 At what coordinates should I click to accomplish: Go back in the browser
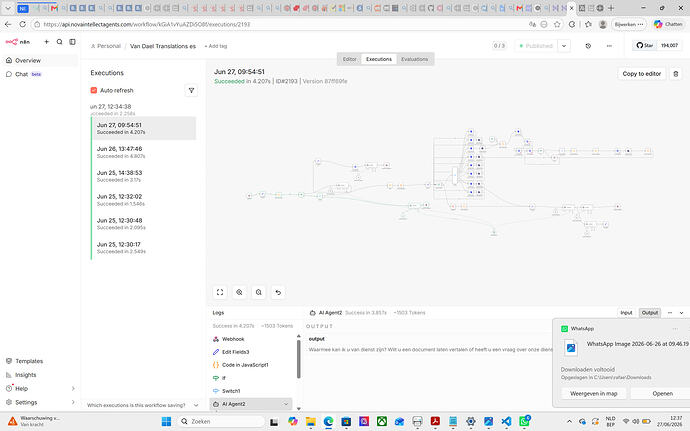[x=8, y=24]
